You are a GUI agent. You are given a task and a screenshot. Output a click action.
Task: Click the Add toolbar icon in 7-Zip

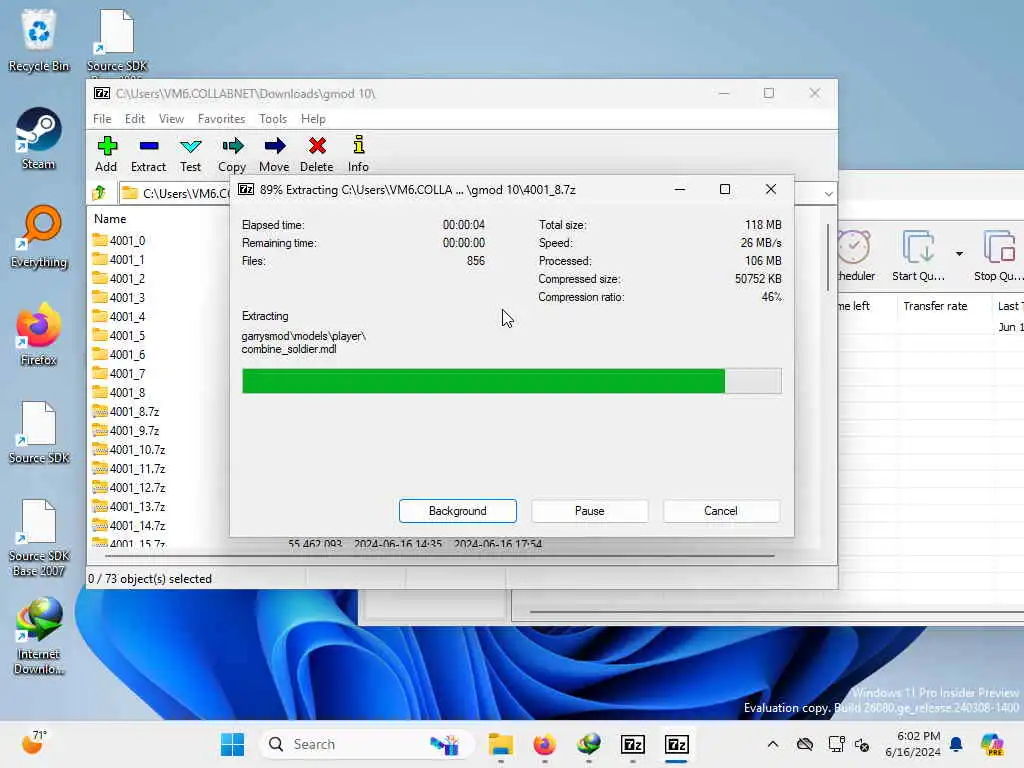coord(106,154)
